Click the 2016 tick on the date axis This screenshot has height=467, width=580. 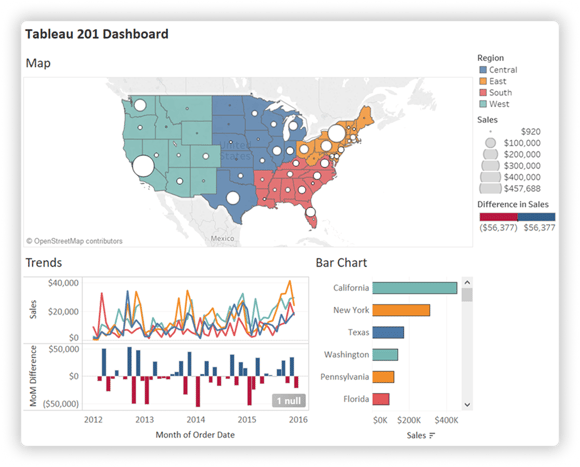pyautogui.click(x=298, y=420)
